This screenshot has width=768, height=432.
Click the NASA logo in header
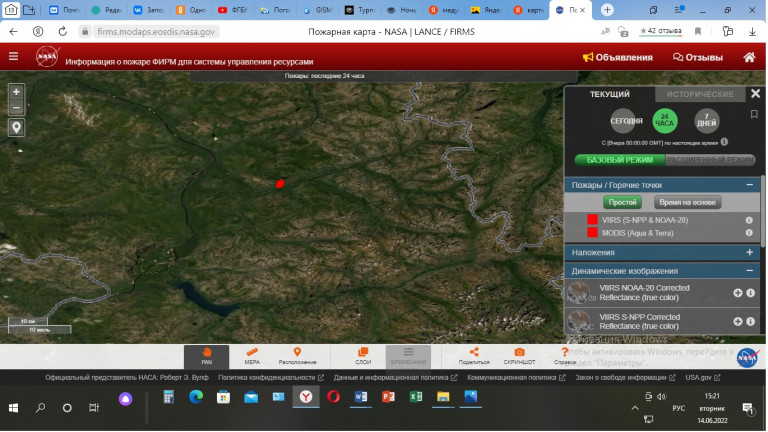click(x=48, y=57)
